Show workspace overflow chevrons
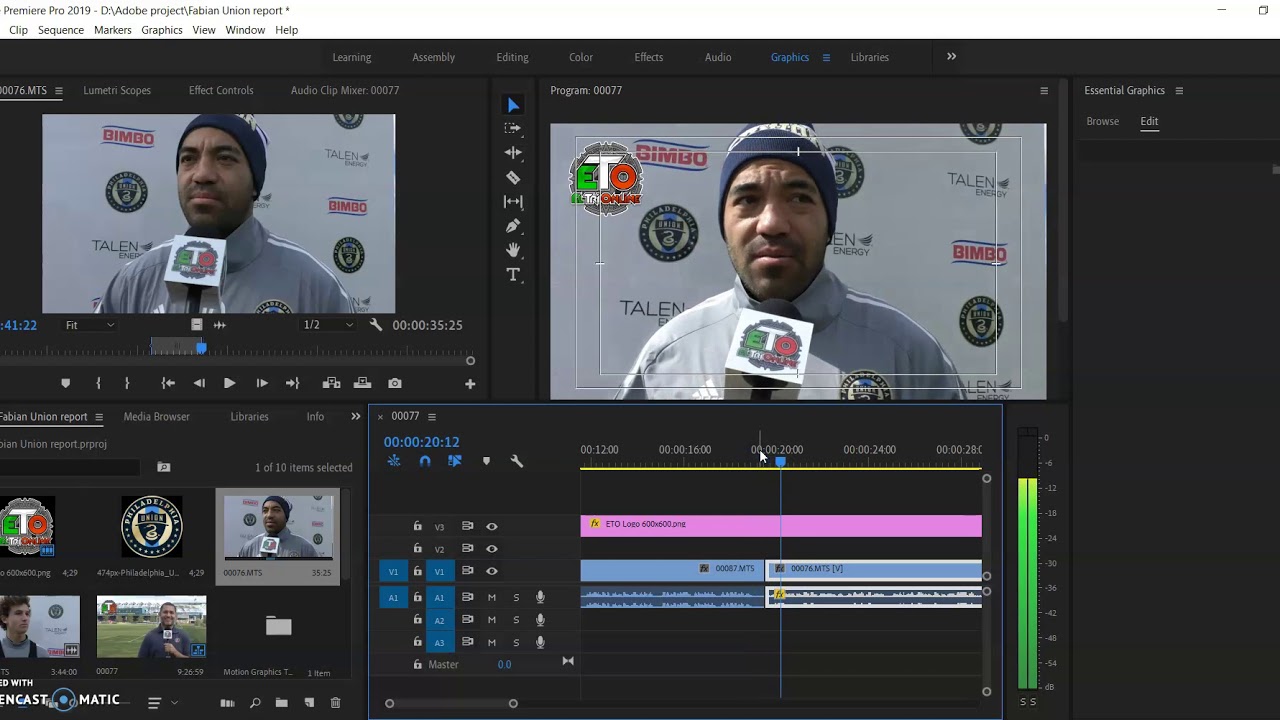Screen dimensions: 1280x720 [951, 56]
